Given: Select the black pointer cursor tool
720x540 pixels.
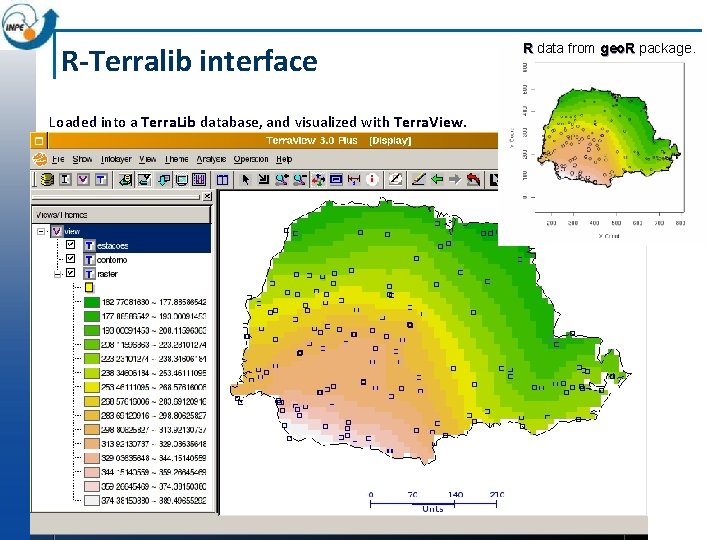Looking at the screenshot, I should point(246,180).
